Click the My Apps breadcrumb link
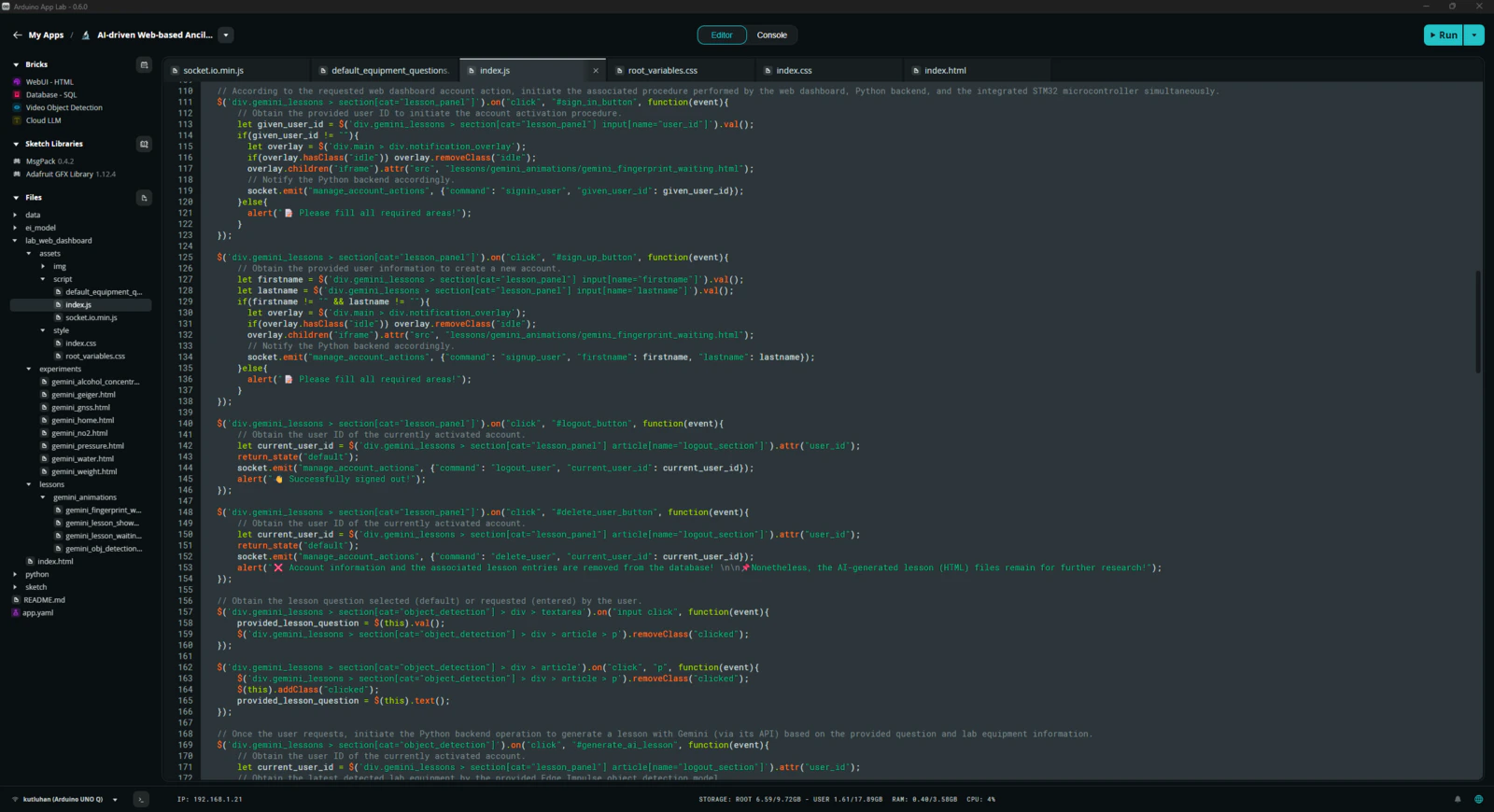 click(x=46, y=35)
